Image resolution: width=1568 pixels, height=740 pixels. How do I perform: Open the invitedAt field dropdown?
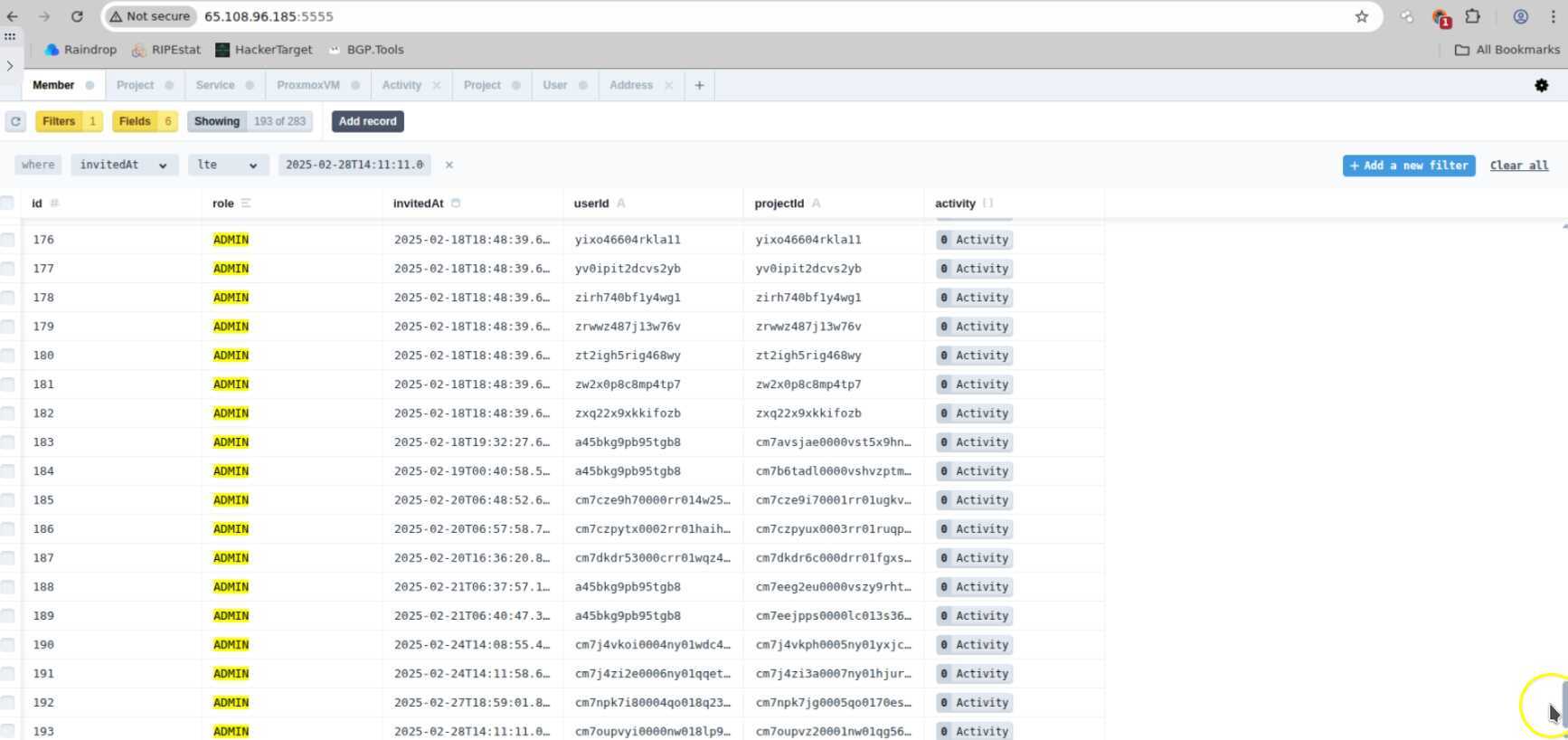[123, 165]
